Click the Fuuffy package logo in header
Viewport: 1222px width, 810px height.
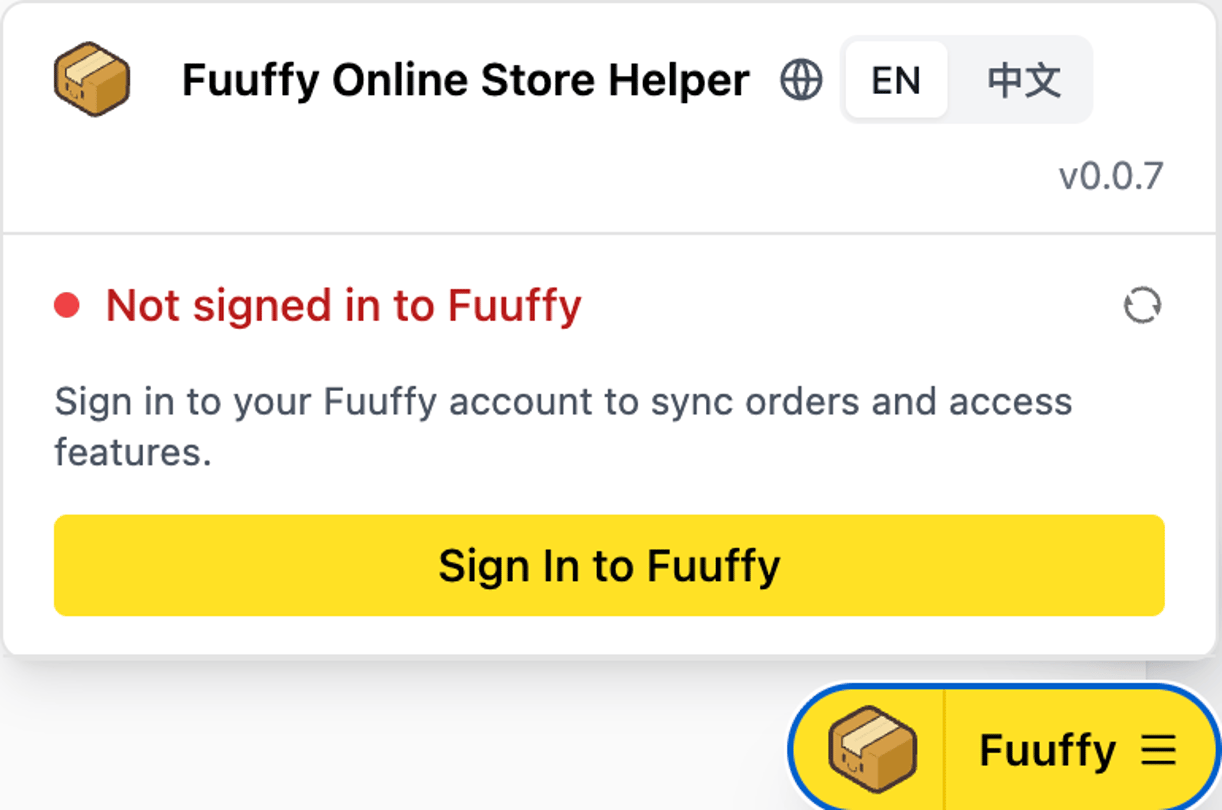(x=91, y=79)
